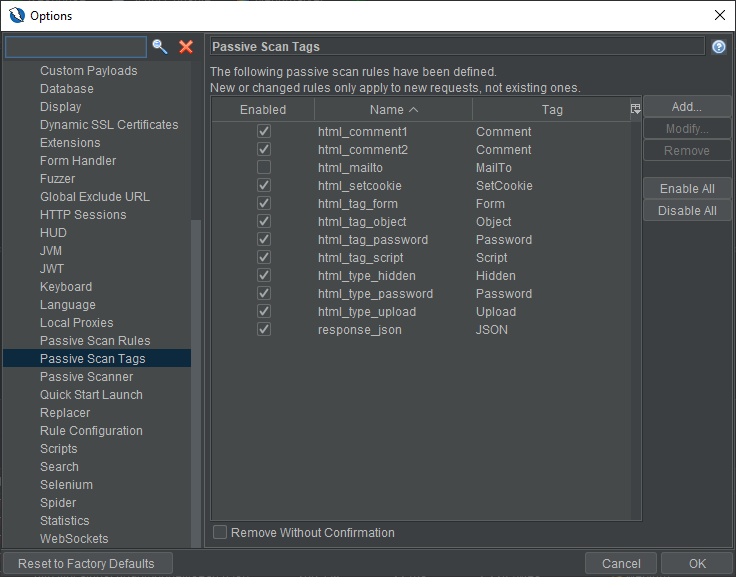This screenshot has height=577, width=736.
Task: Toggle the html_type_upload enabled checkbox
Action: pos(264,311)
